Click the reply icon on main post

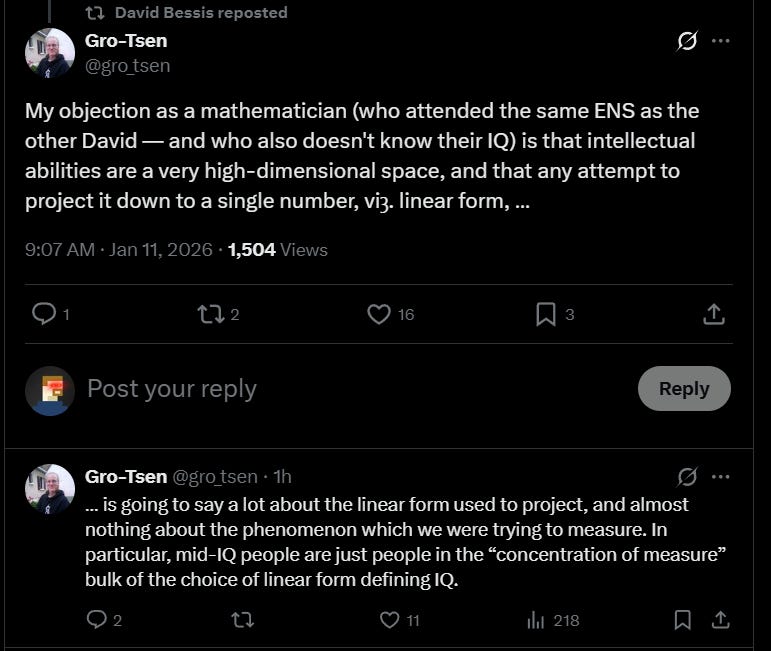click(44, 314)
